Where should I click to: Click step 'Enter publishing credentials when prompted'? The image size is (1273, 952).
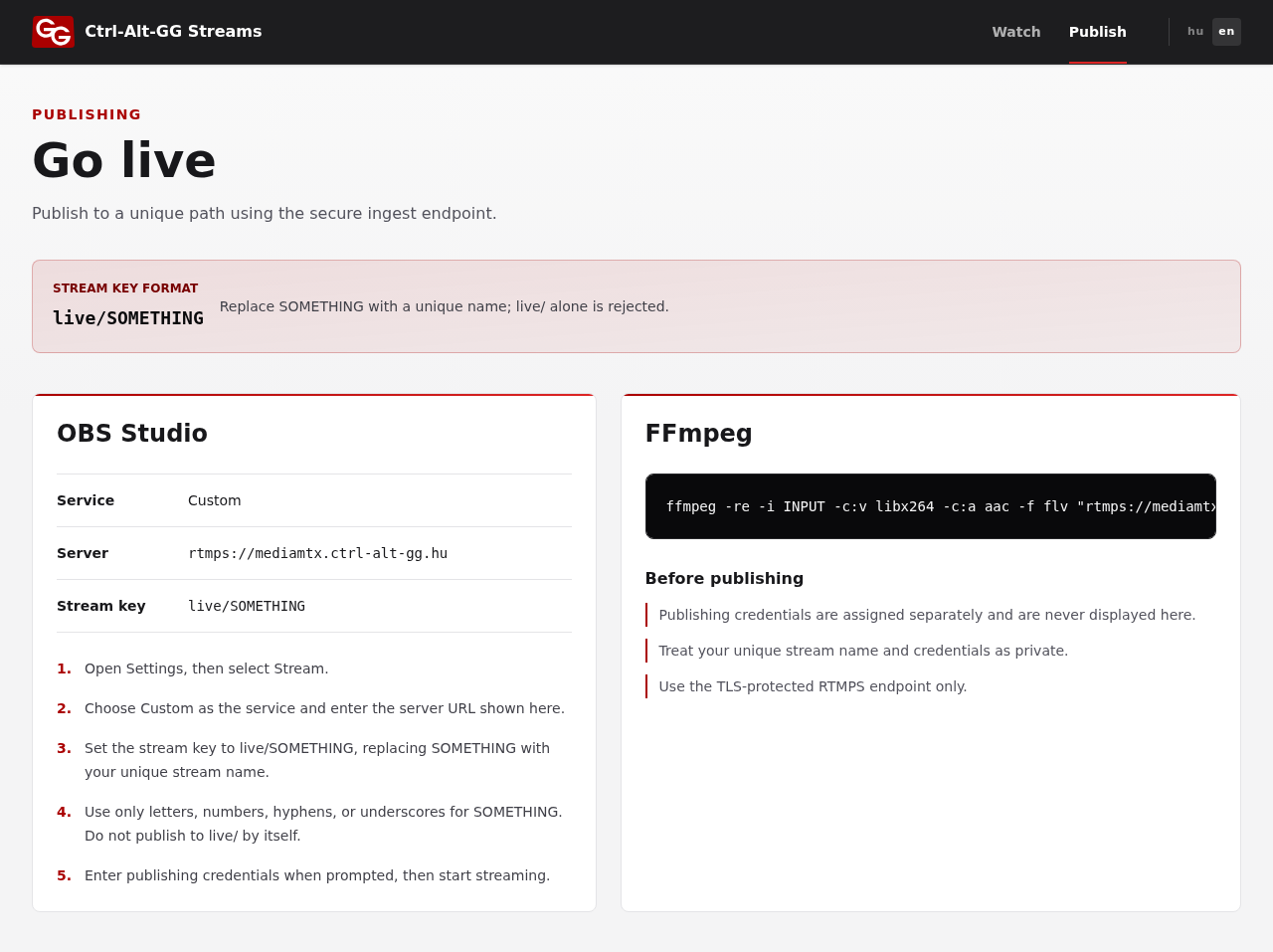point(317,875)
